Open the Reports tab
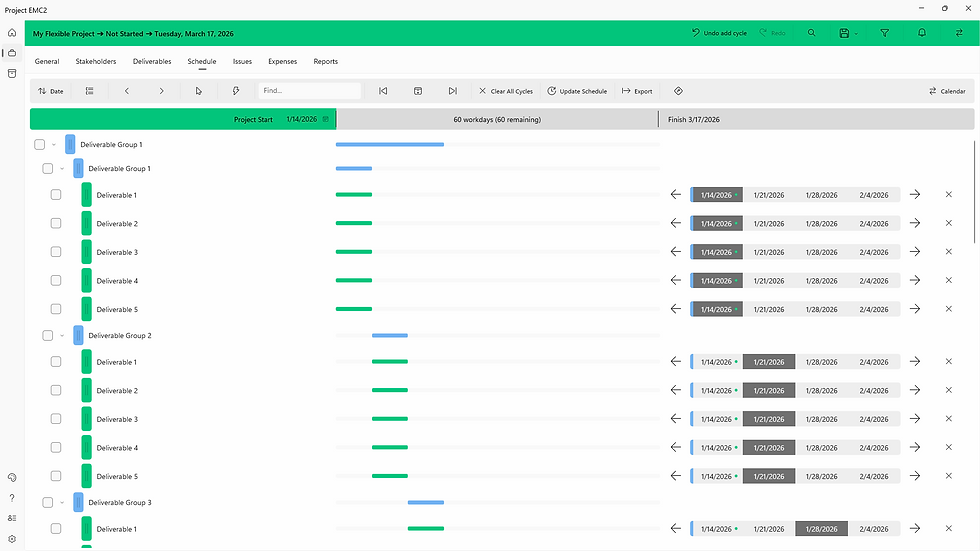This screenshot has height=551, width=980. tap(326, 61)
